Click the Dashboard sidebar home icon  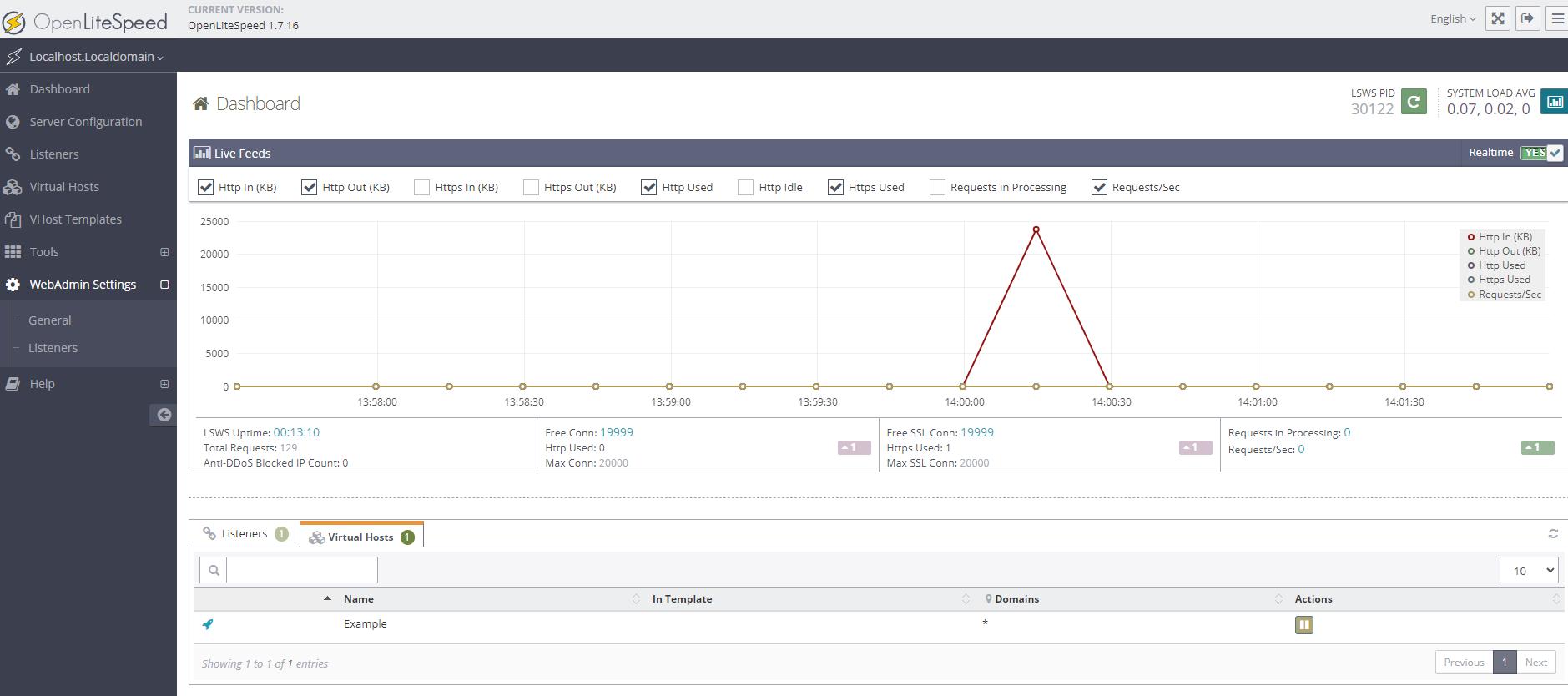[x=13, y=89]
